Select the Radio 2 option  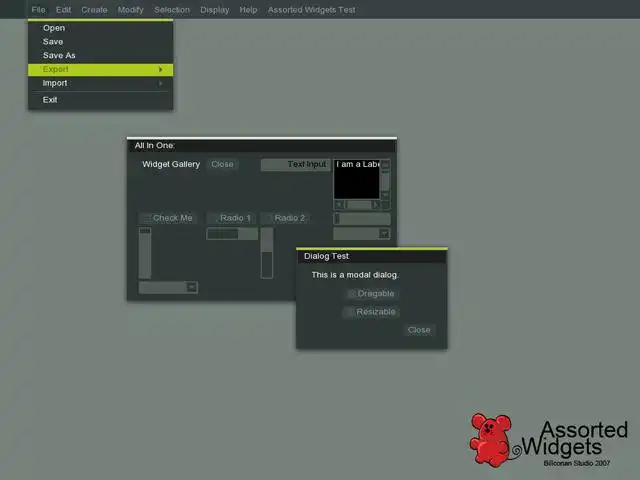point(286,218)
